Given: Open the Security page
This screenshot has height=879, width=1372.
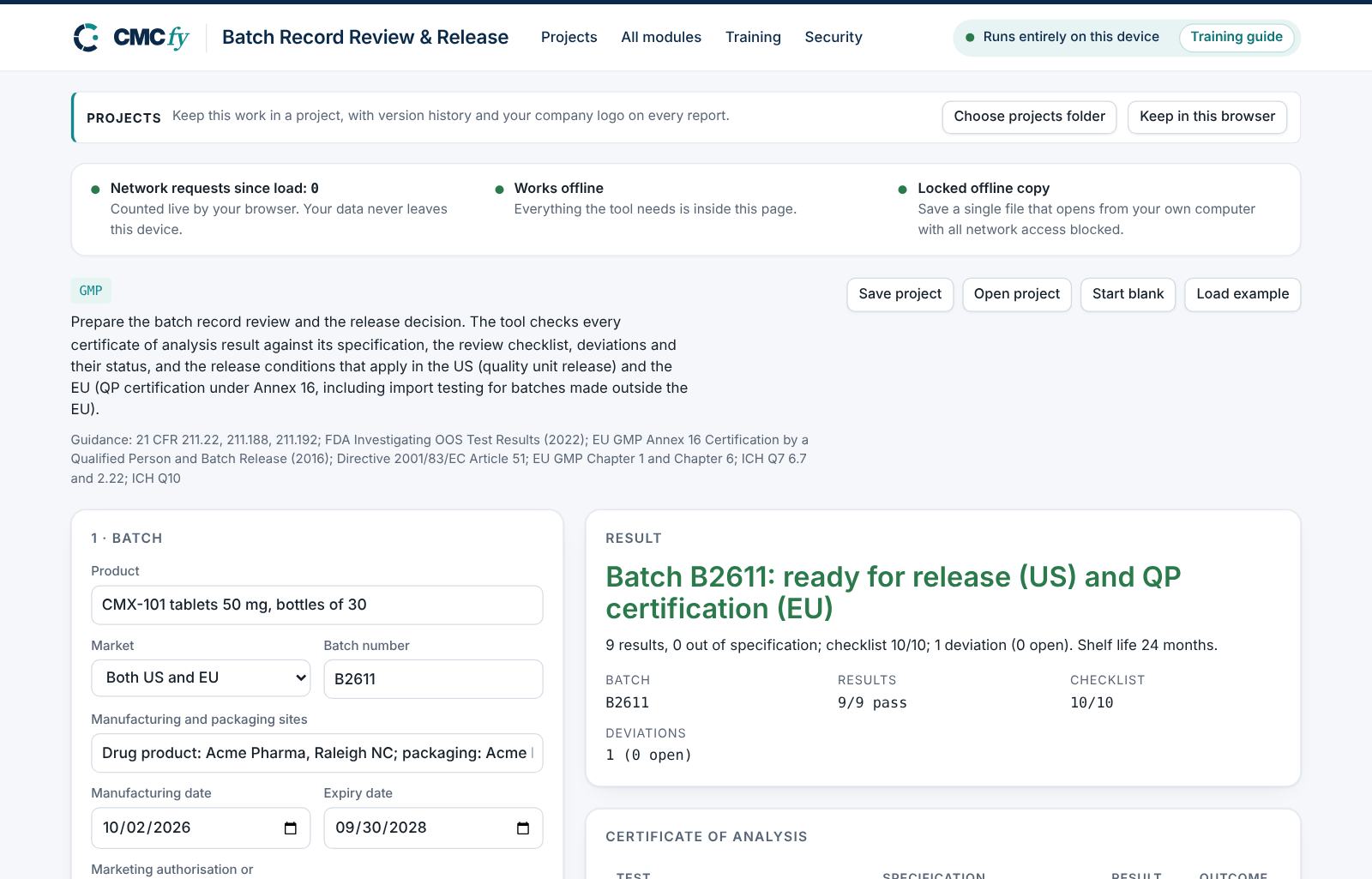Looking at the screenshot, I should (833, 37).
